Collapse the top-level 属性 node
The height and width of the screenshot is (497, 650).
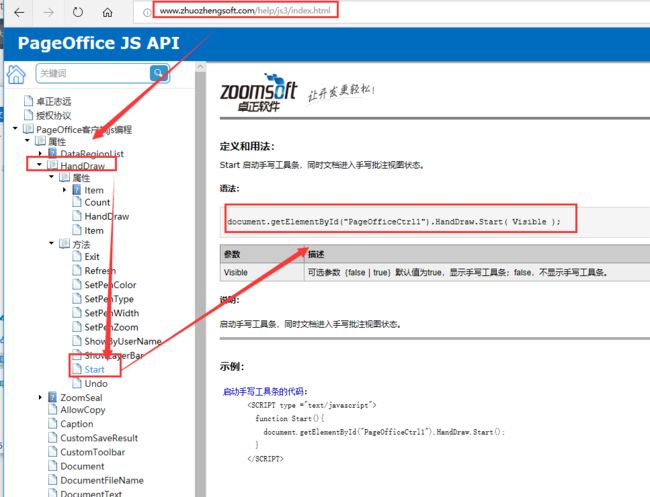click(x=27, y=141)
